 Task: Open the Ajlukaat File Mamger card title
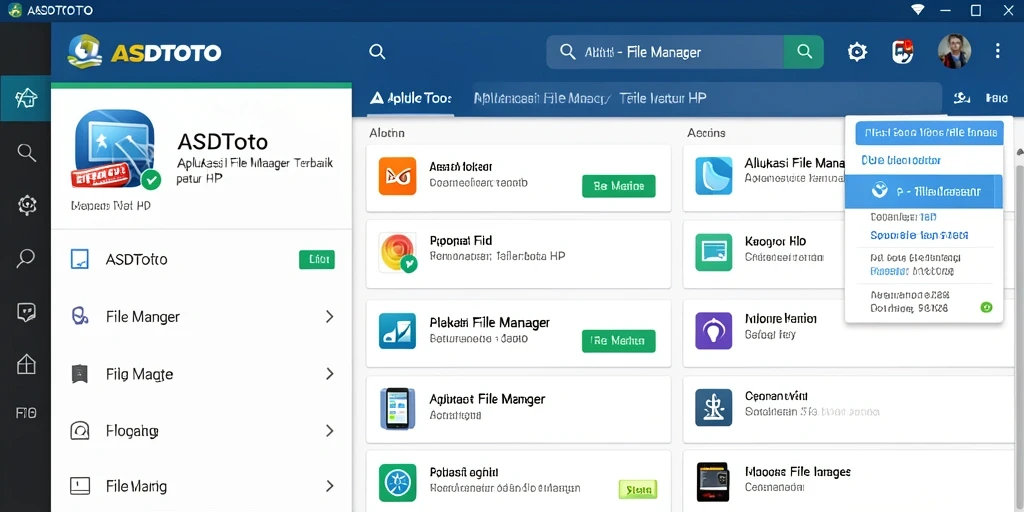[x=487, y=399]
